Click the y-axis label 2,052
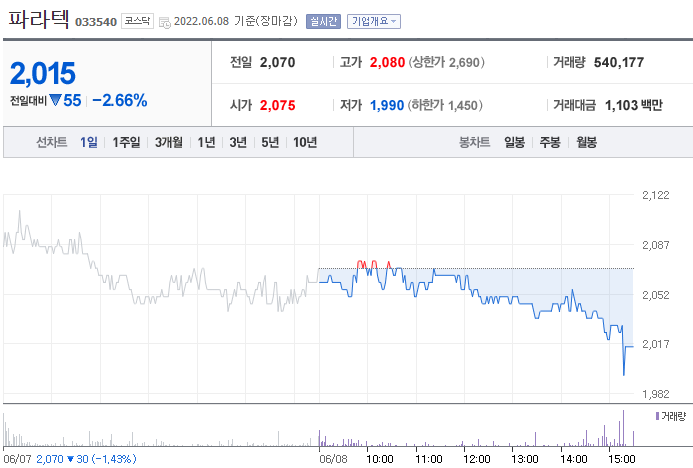Screen dimensions: 693x468 (x=655, y=295)
